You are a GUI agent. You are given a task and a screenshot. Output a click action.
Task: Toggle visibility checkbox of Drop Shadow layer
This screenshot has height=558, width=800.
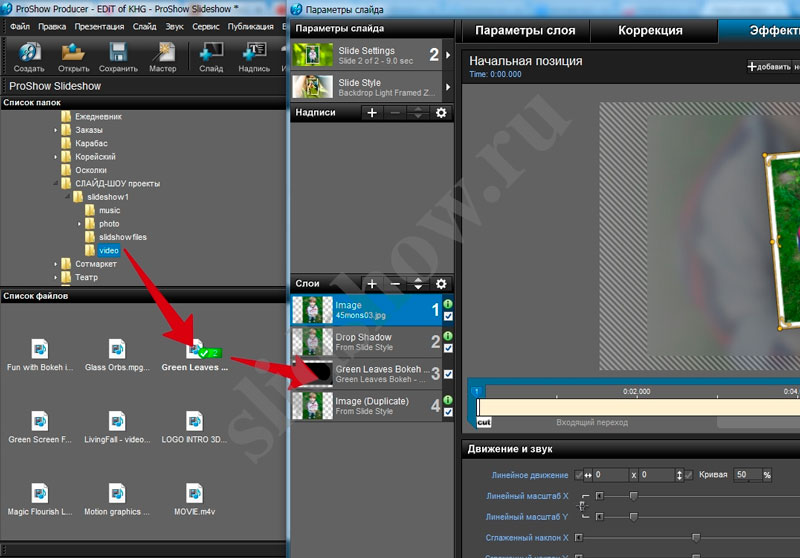448,348
